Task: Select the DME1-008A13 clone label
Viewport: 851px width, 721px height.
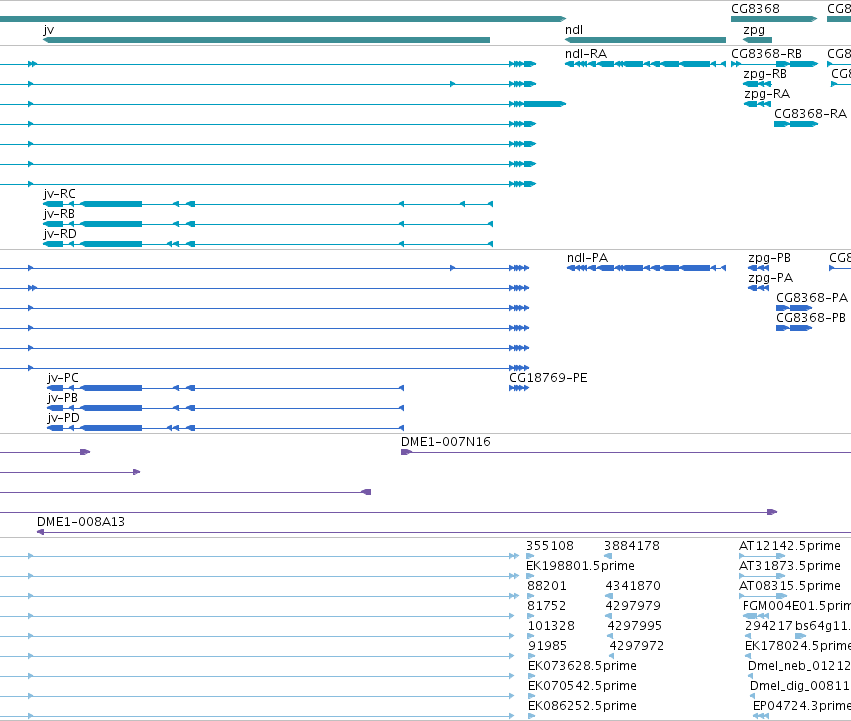Action: pos(81,522)
